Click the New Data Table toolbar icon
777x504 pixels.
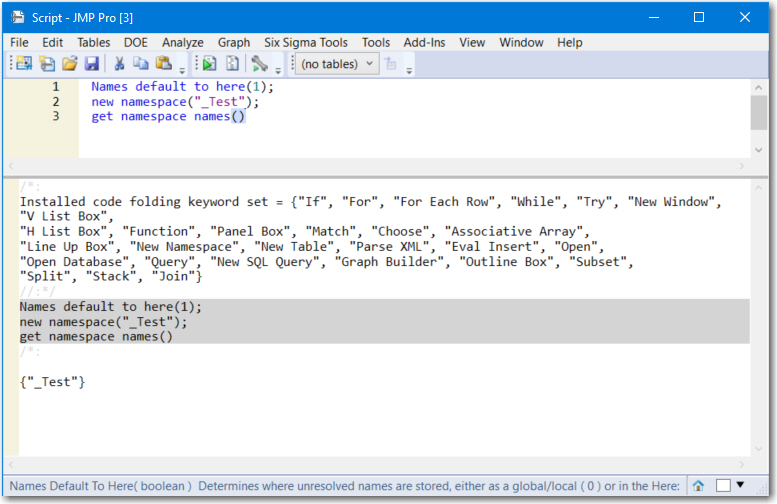pos(23,63)
